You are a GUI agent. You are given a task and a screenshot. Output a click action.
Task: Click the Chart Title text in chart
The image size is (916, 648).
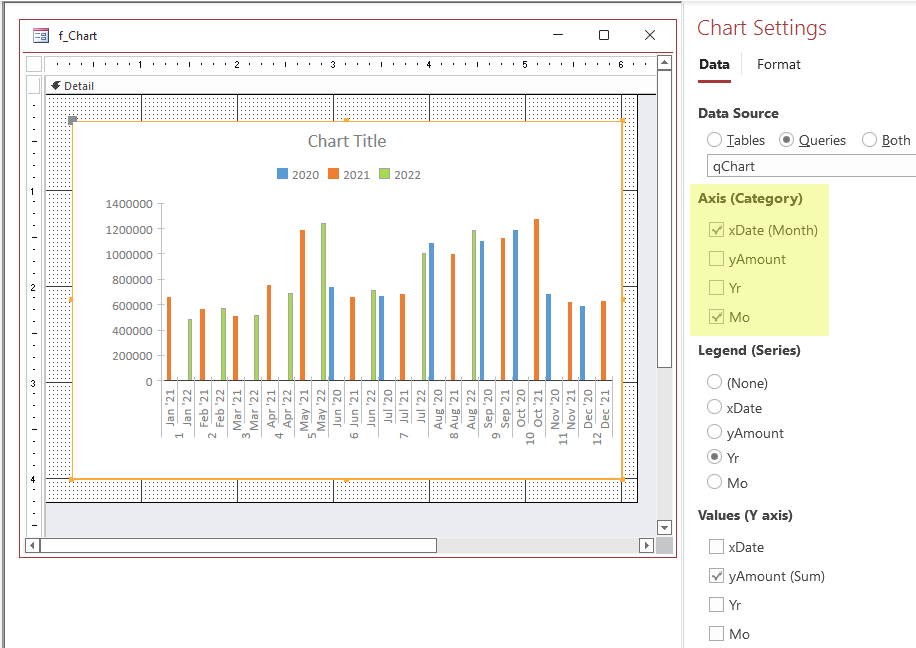pos(346,141)
